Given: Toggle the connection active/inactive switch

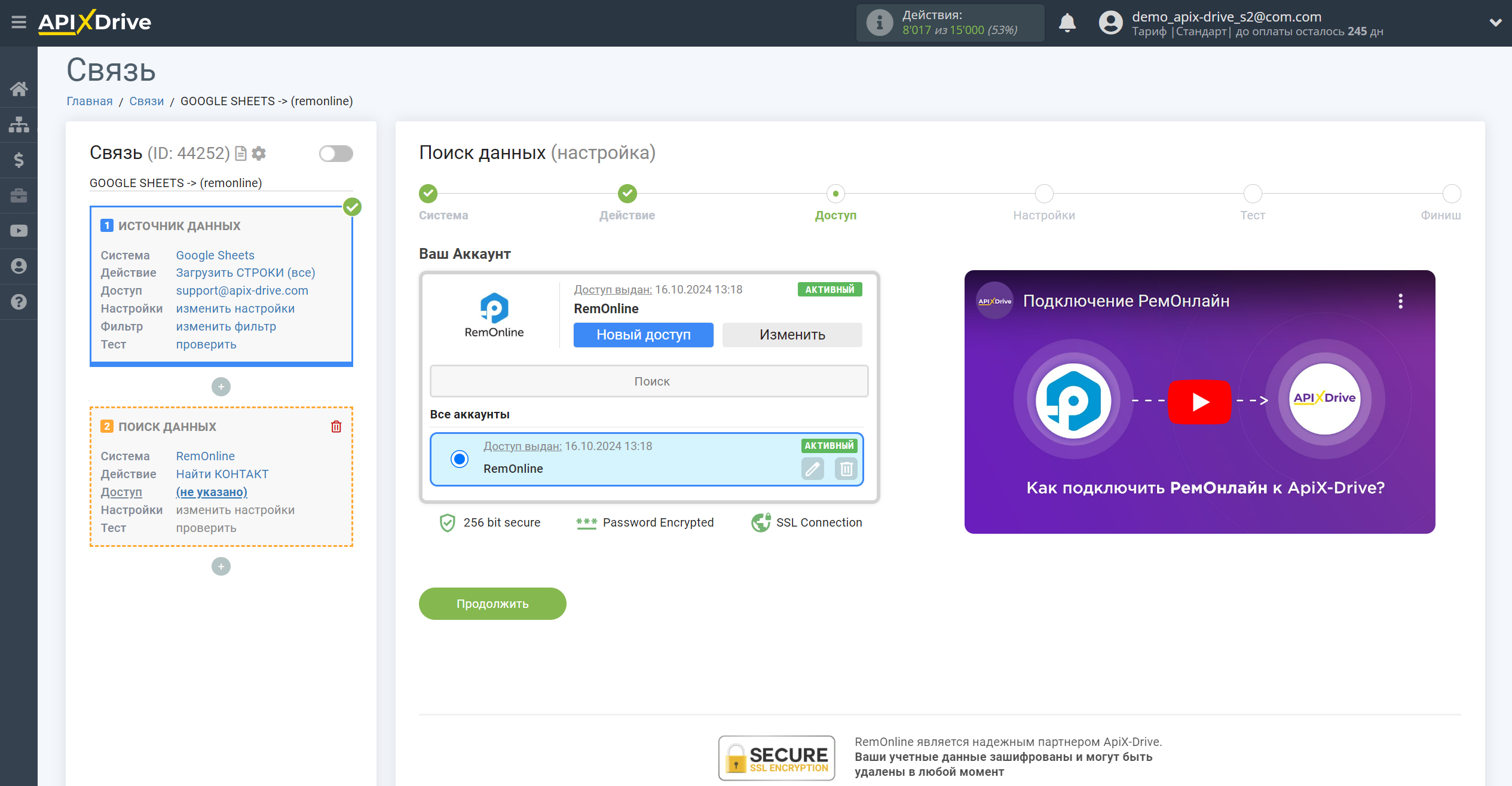Looking at the screenshot, I should click(336, 154).
